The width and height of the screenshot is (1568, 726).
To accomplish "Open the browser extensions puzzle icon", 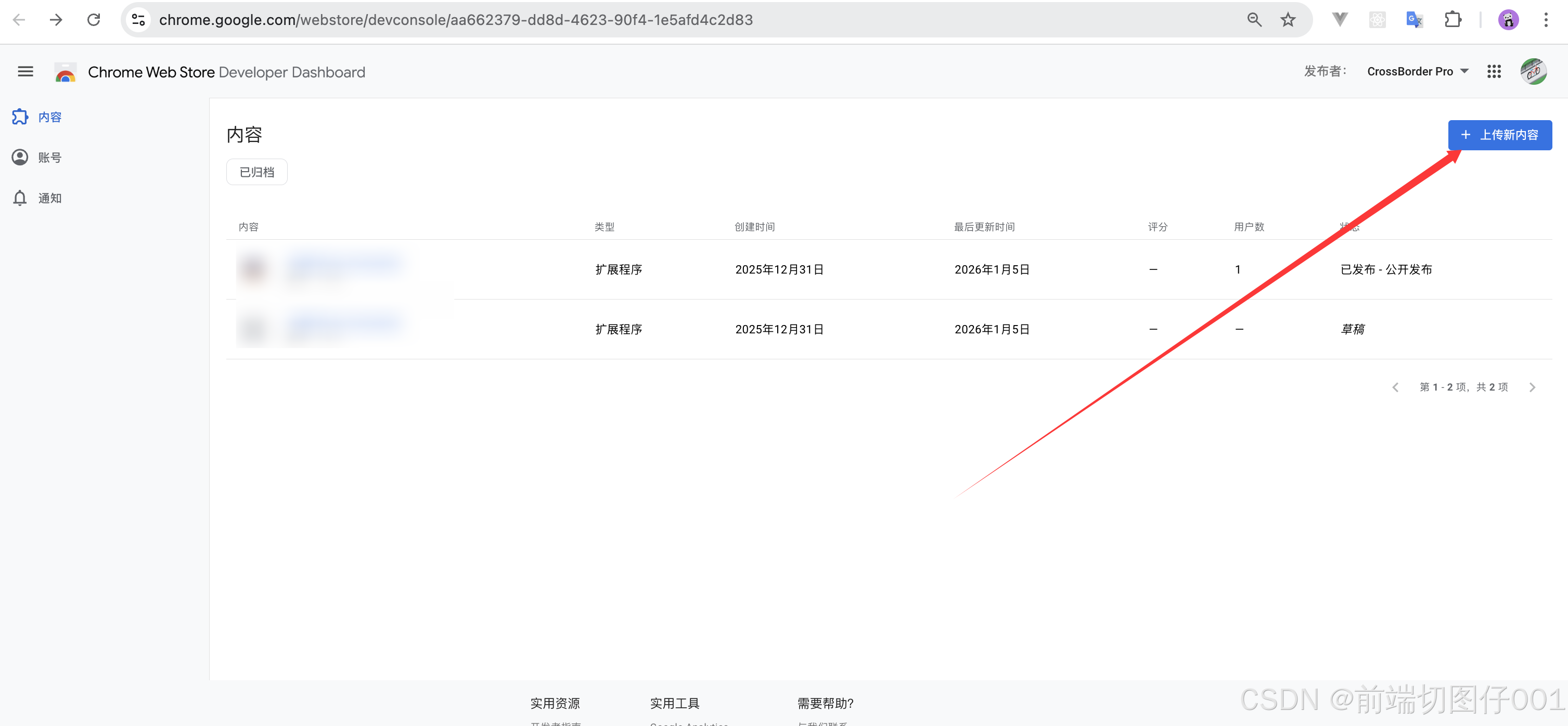I will (1453, 20).
